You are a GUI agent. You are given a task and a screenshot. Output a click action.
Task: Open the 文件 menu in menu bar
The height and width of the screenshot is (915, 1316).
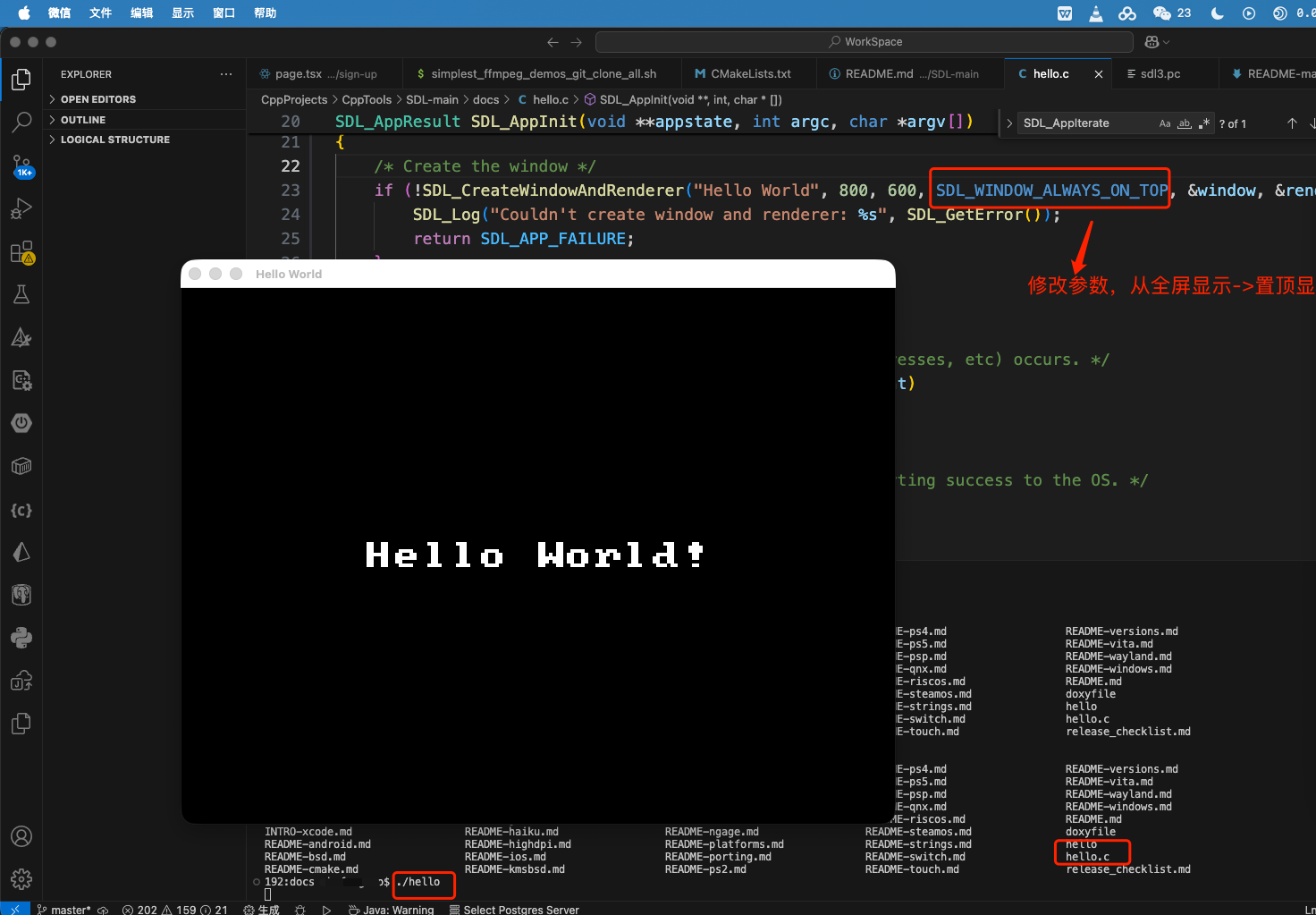pos(100,13)
